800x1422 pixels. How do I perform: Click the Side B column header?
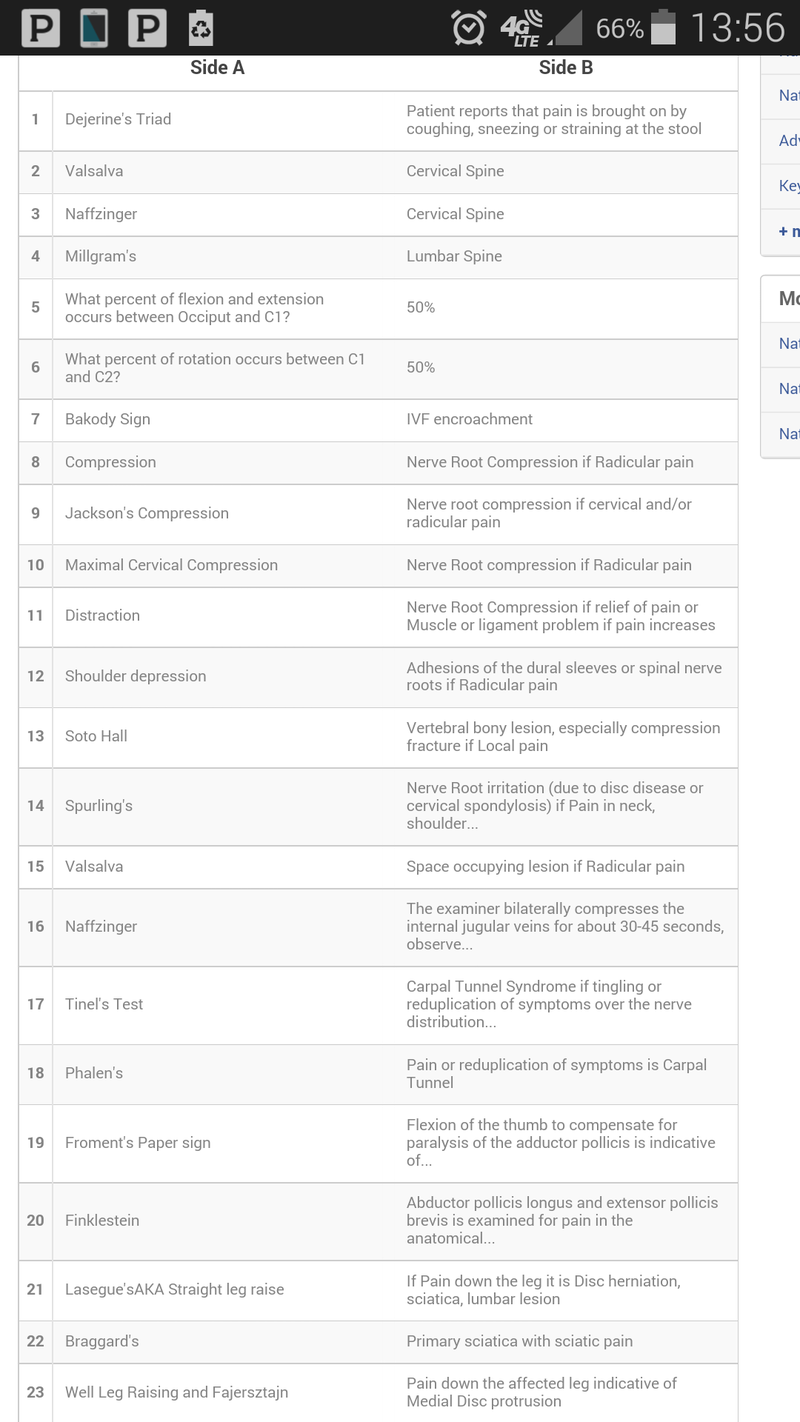tap(565, 68)
